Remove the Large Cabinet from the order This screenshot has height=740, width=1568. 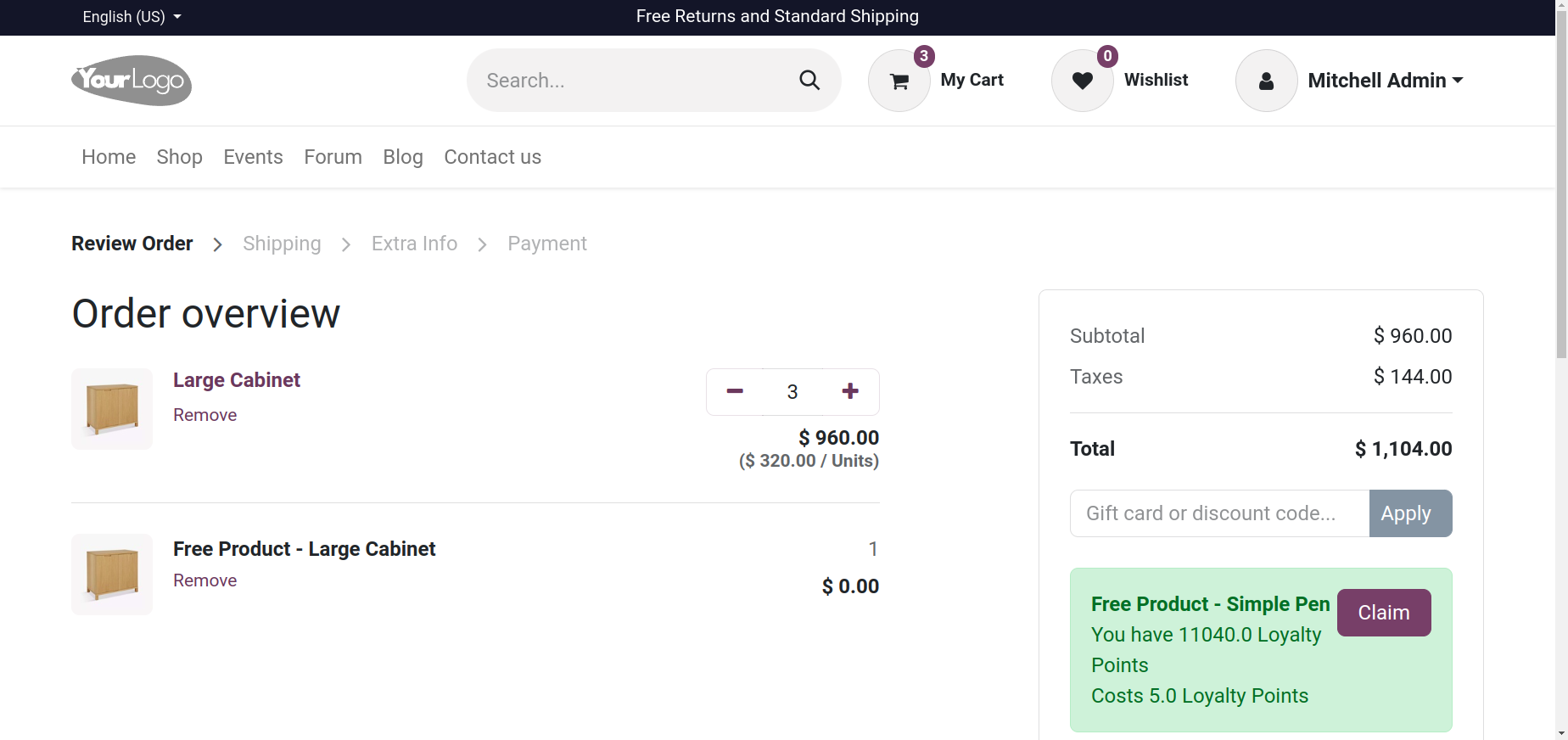point(204,415)
